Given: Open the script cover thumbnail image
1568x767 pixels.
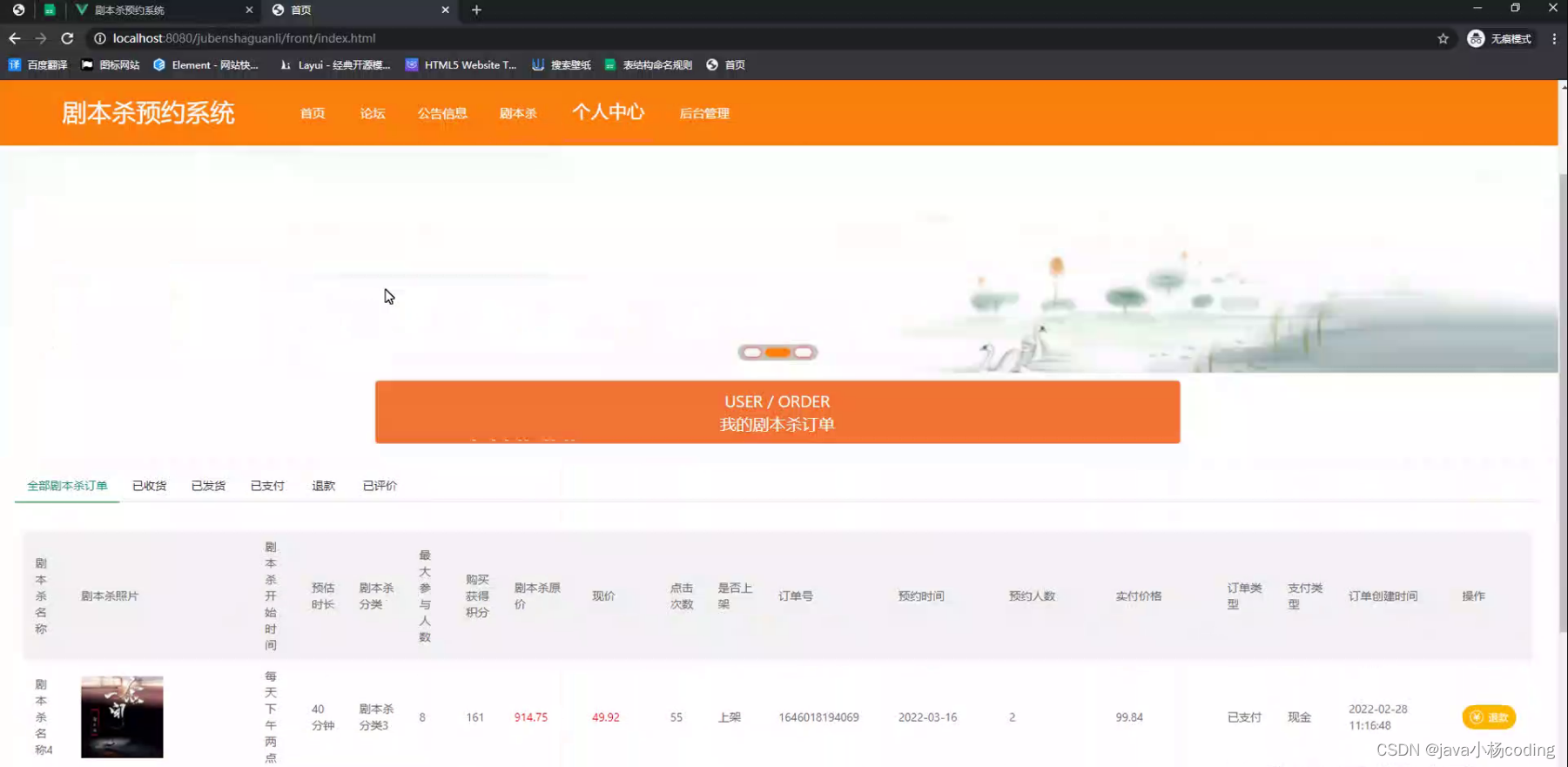Looking at the screenshot, I should [122, 717].
